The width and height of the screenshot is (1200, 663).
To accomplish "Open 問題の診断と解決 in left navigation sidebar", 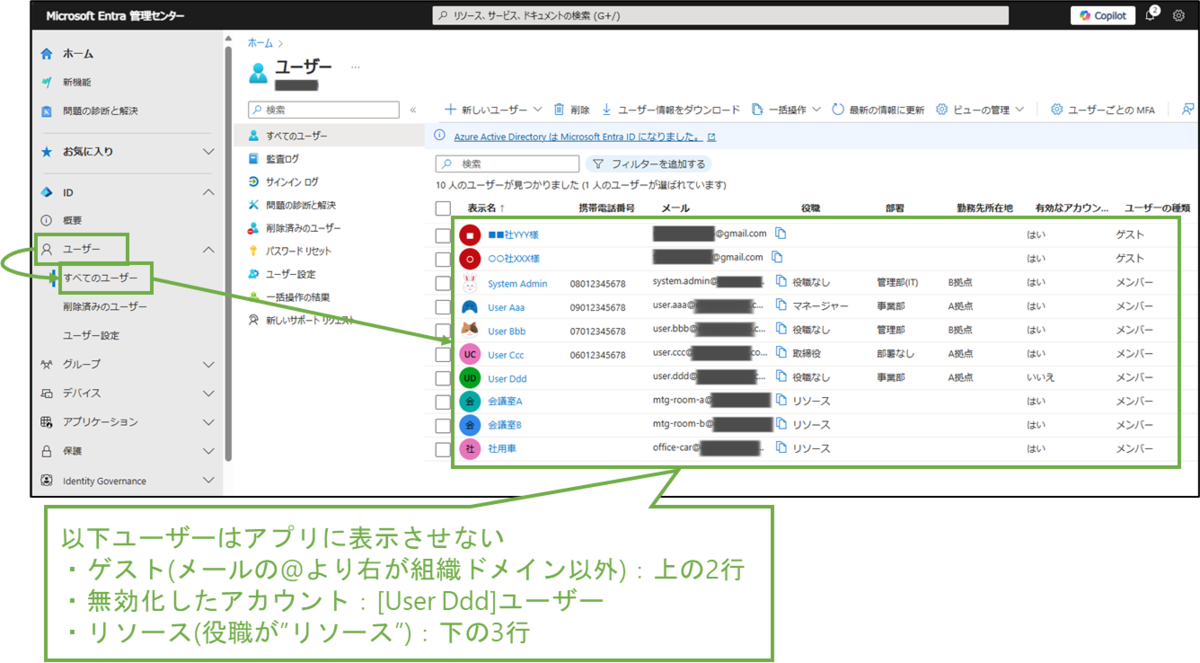I will tap(100, 111).
